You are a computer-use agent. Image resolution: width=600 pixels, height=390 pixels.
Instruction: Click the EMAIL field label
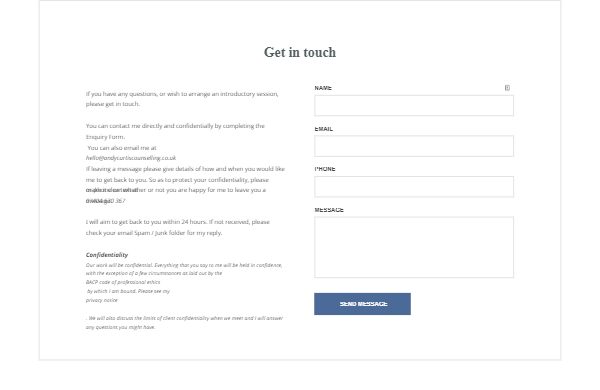click(324, 129)
